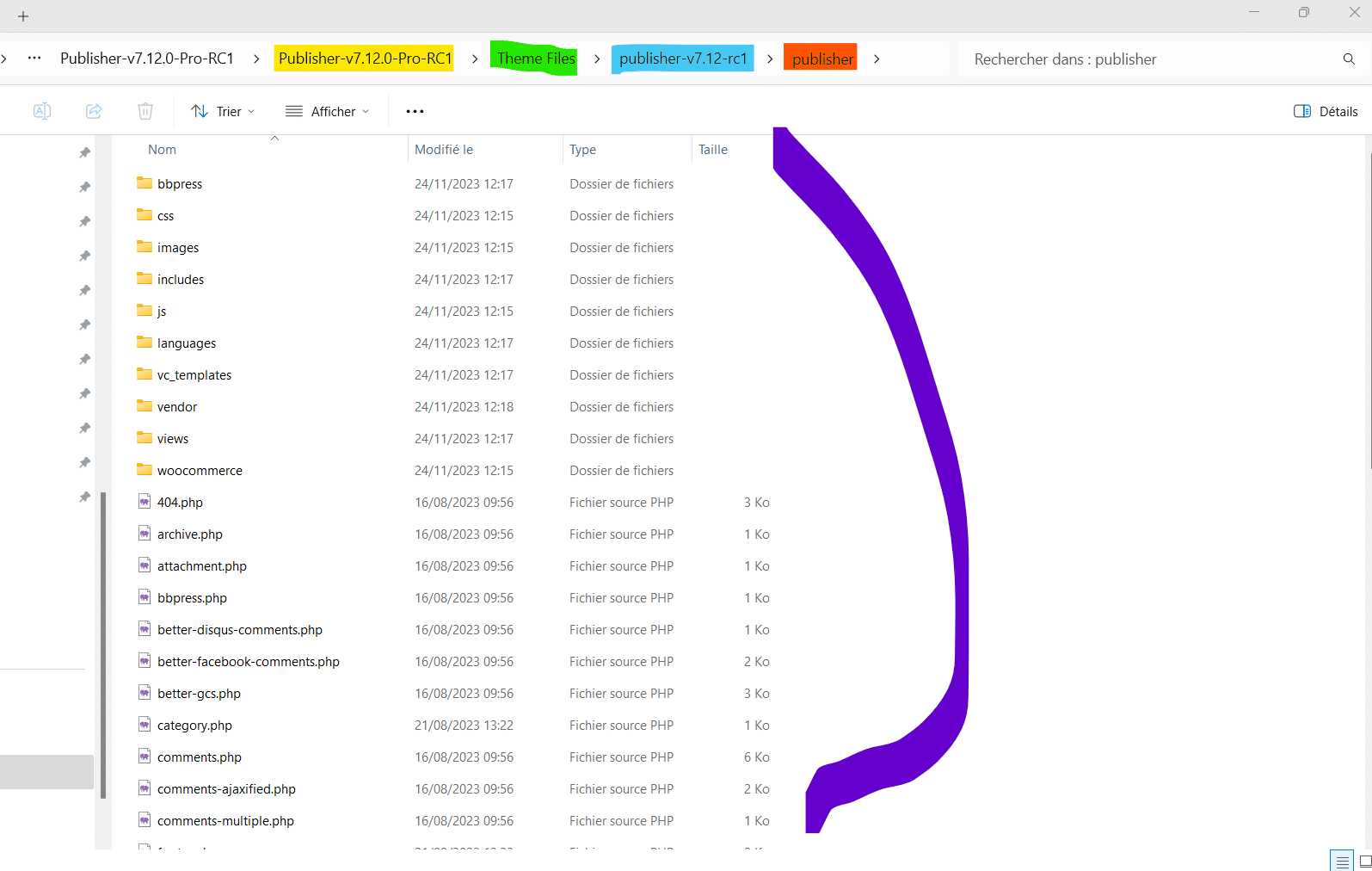This screenshot has width=1372, height=871.
Task: Switch to the details list view icon
Action: pyautogui.click(x=1342, y=861)
